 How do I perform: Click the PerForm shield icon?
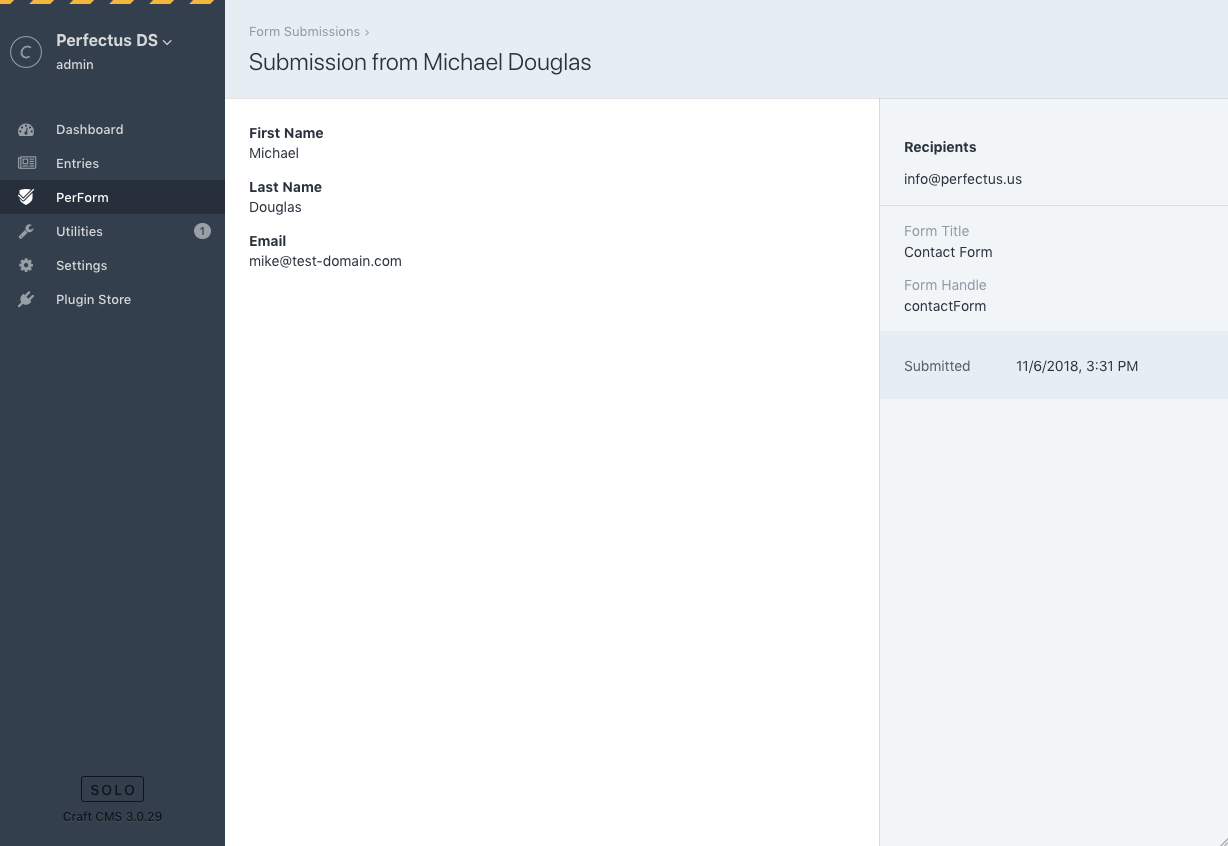point(26,198)
